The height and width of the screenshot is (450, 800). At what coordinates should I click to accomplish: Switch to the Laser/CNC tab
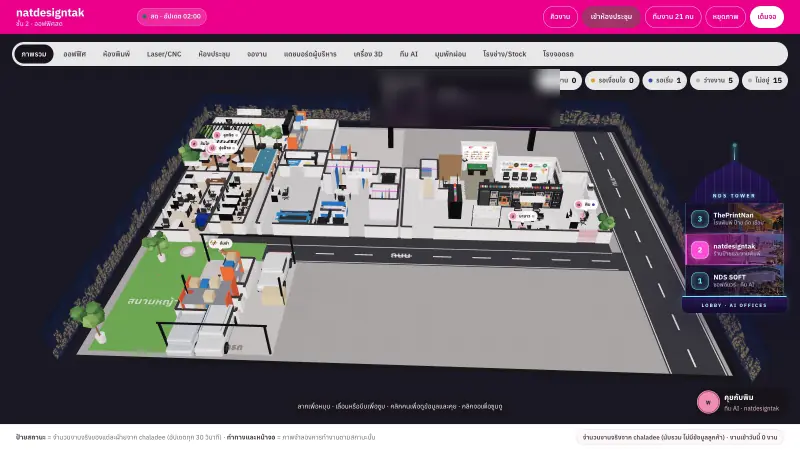(164, 54)
